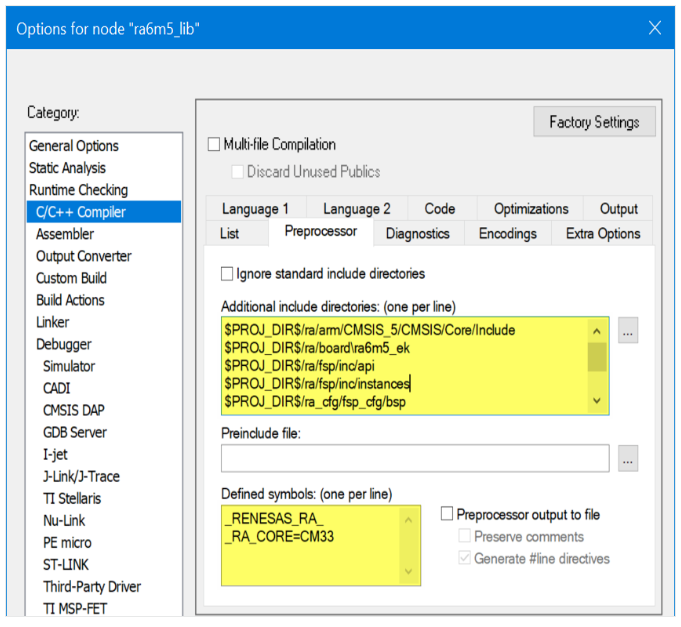Image resolution: width=681 pixels, height=627 pixels.
Task: Click defined symbols scroll up arrow
Action: pyautogui.click(x=408, y=520)
